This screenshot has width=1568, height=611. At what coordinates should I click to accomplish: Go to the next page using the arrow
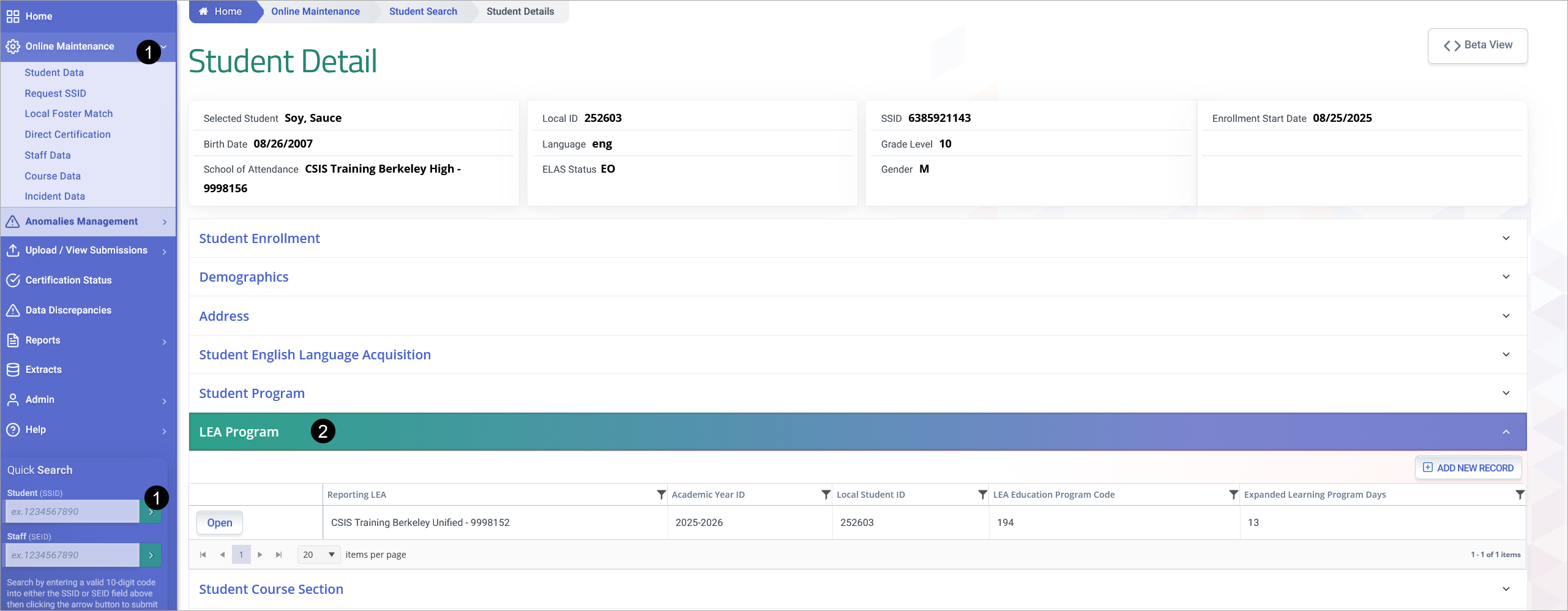(260, 555)
